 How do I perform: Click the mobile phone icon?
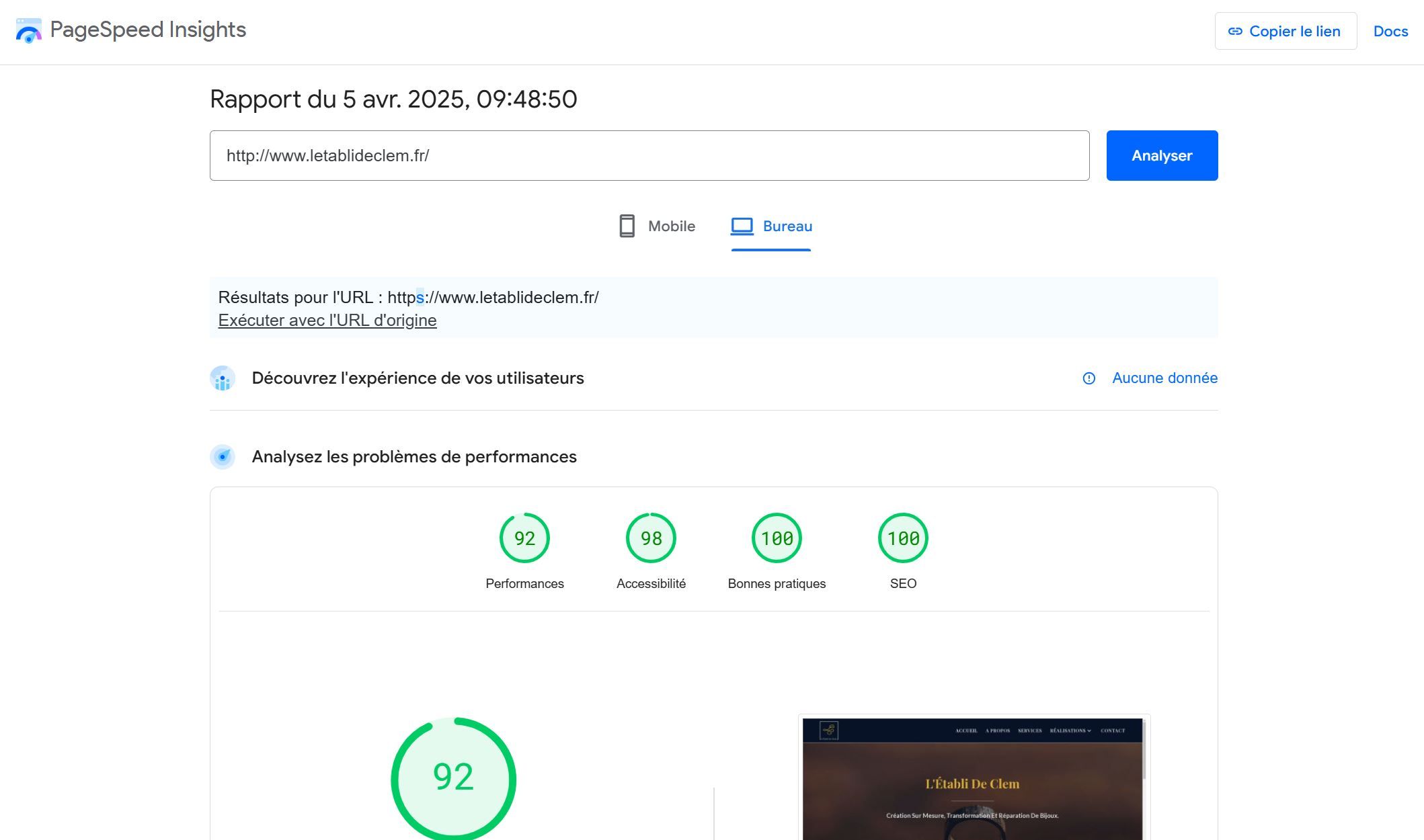(627, 226)
